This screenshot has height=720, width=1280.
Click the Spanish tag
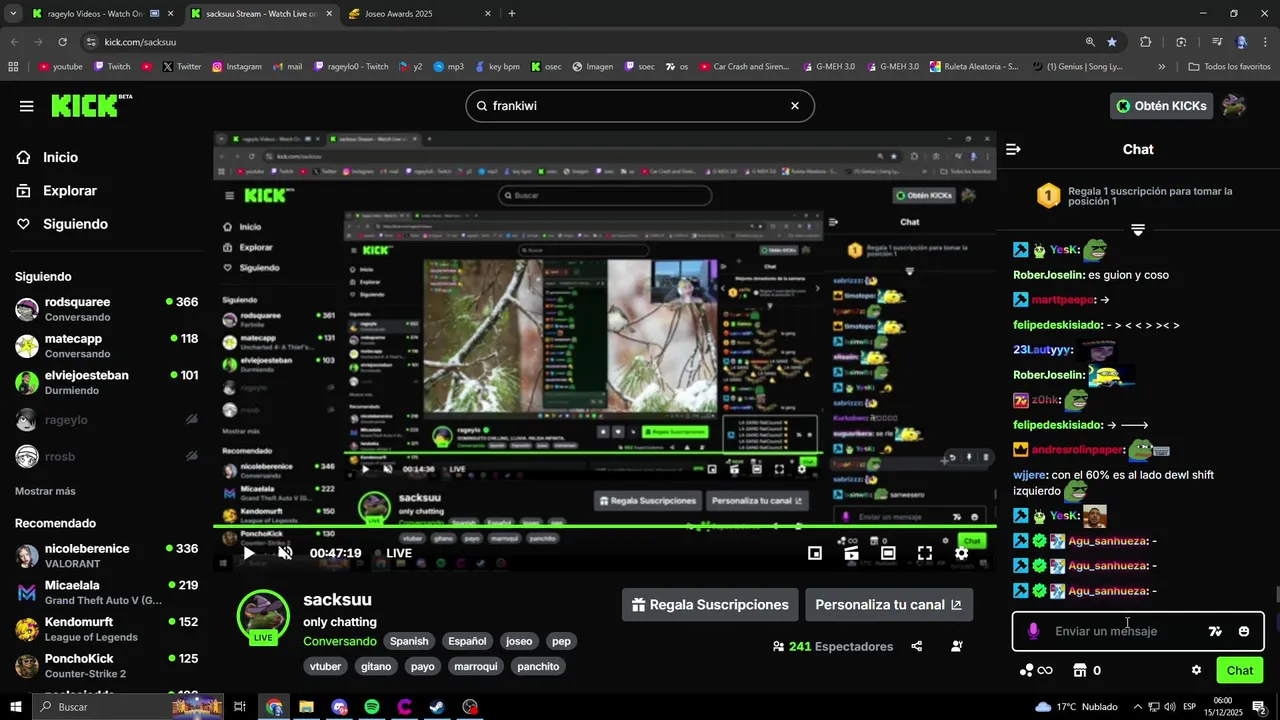click(x=409, y=641)
